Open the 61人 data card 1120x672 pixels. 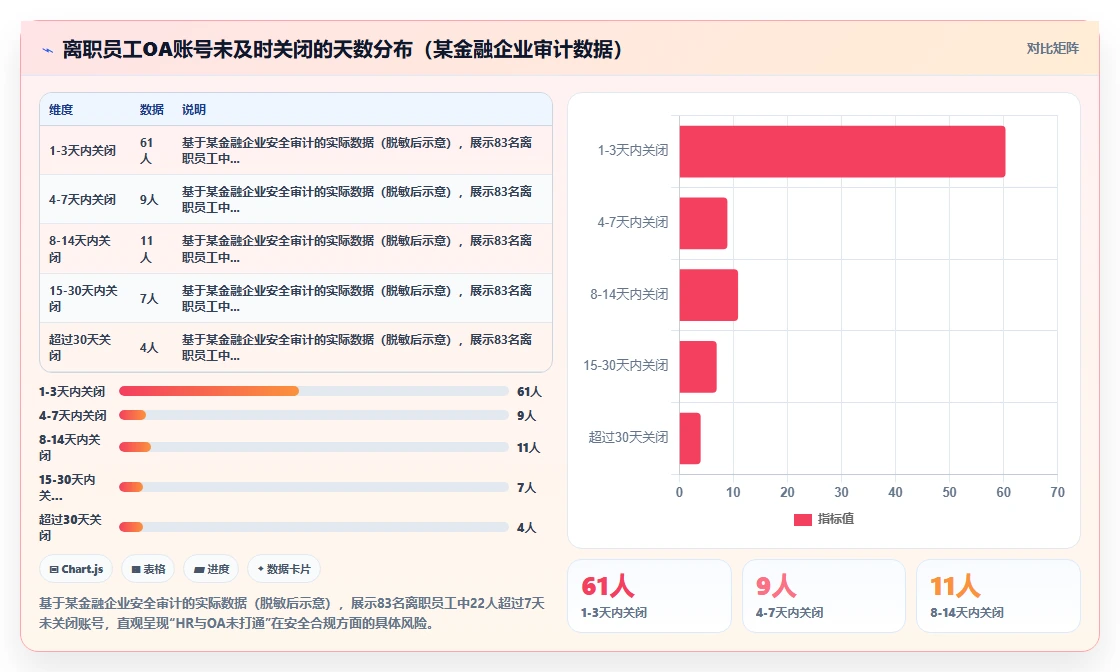tap(649, 596)
